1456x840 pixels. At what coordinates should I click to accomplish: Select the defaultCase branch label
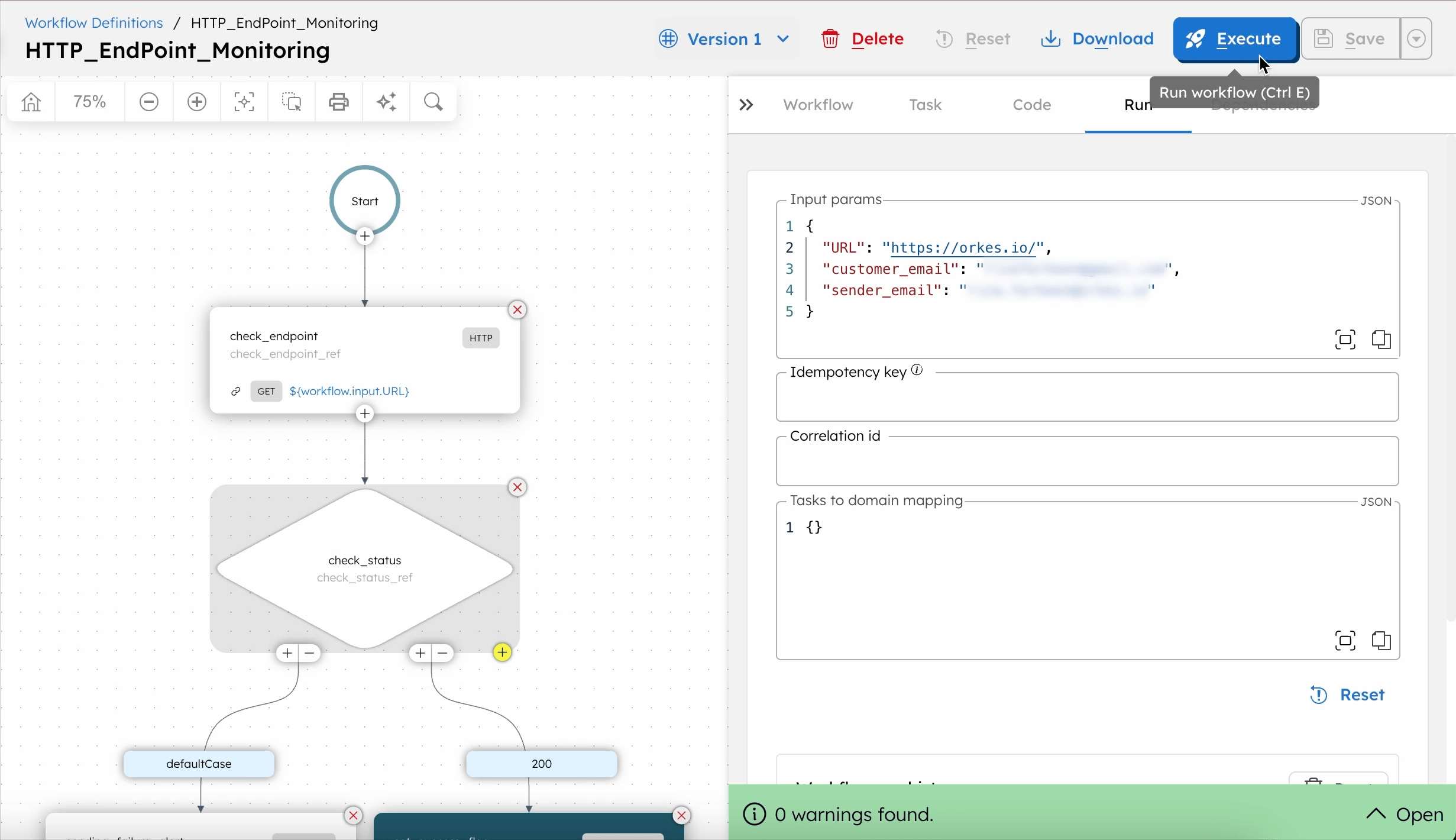199,764
